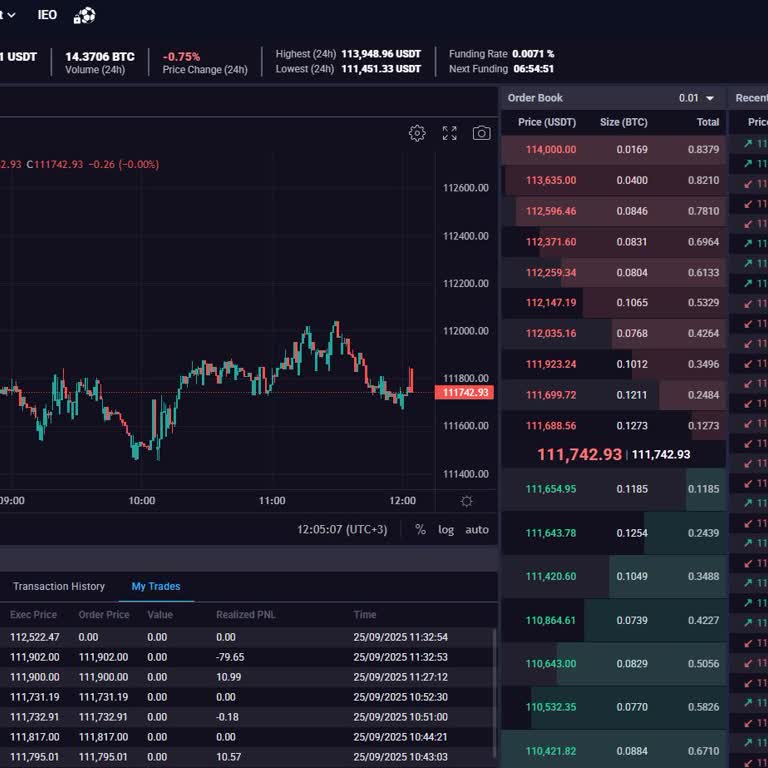
Task: Select trade row with exec price 112,522.47
Action: 247,637
